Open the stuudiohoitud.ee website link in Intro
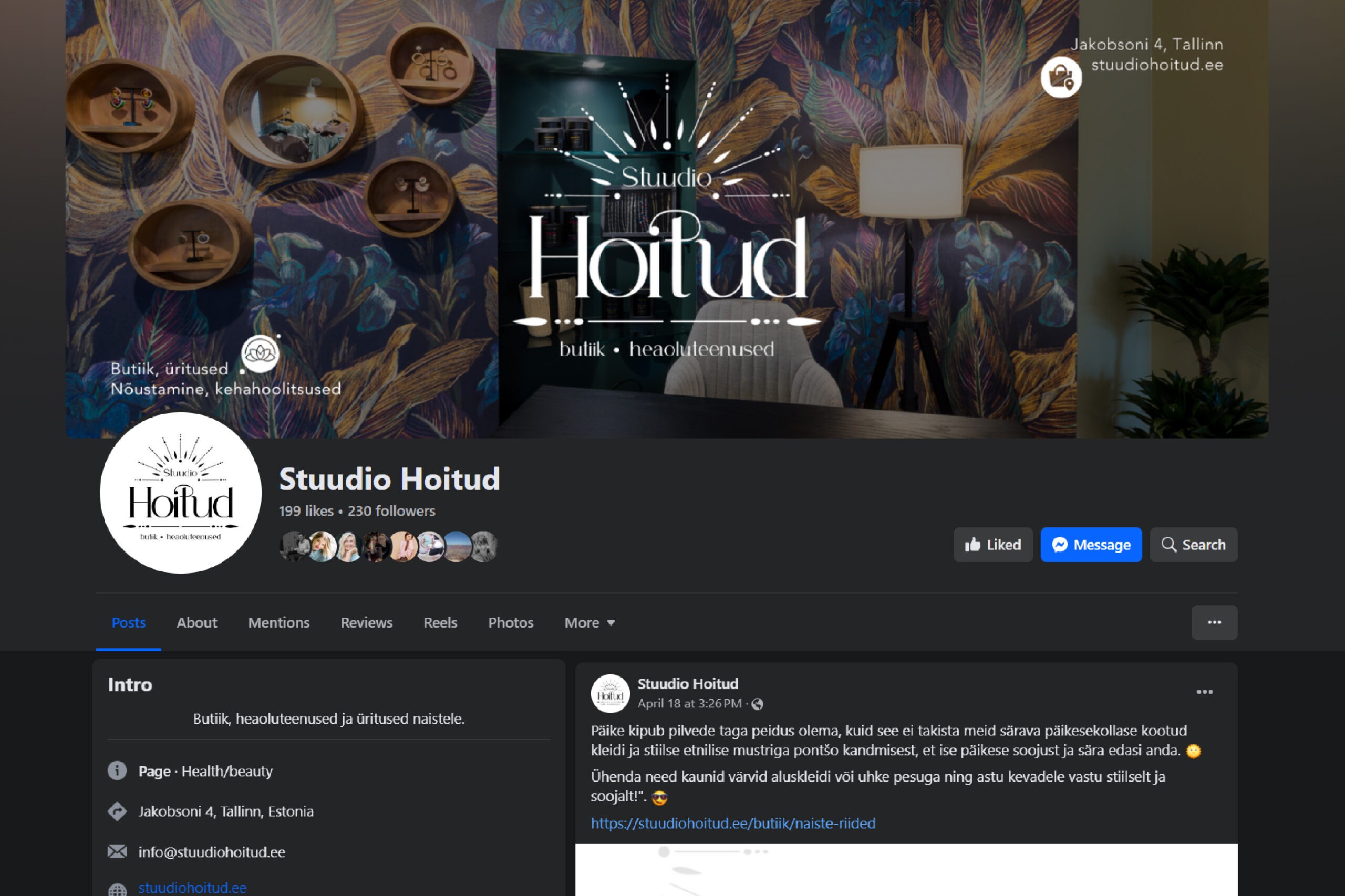 pyautogui.click(x=192, y=888)
